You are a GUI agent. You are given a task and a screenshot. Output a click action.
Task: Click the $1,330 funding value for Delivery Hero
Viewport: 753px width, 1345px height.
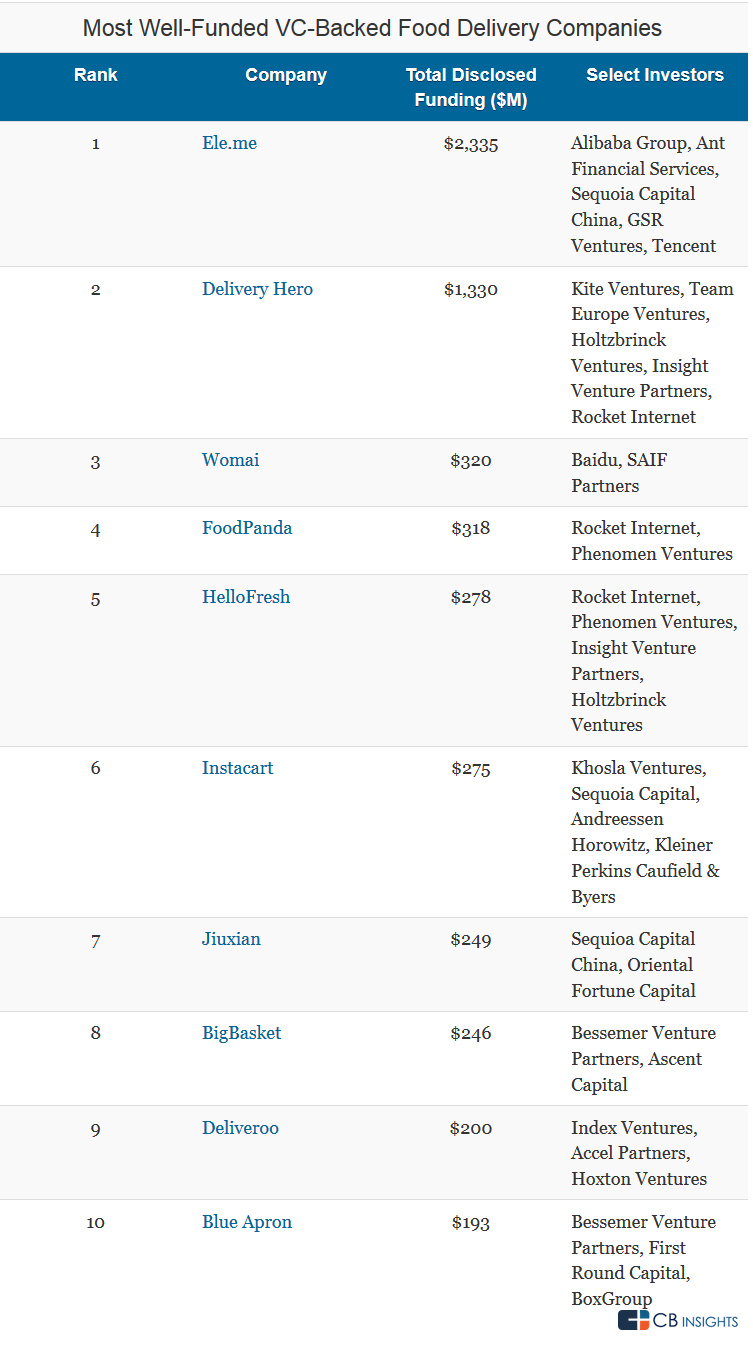[x=471, y=290]
